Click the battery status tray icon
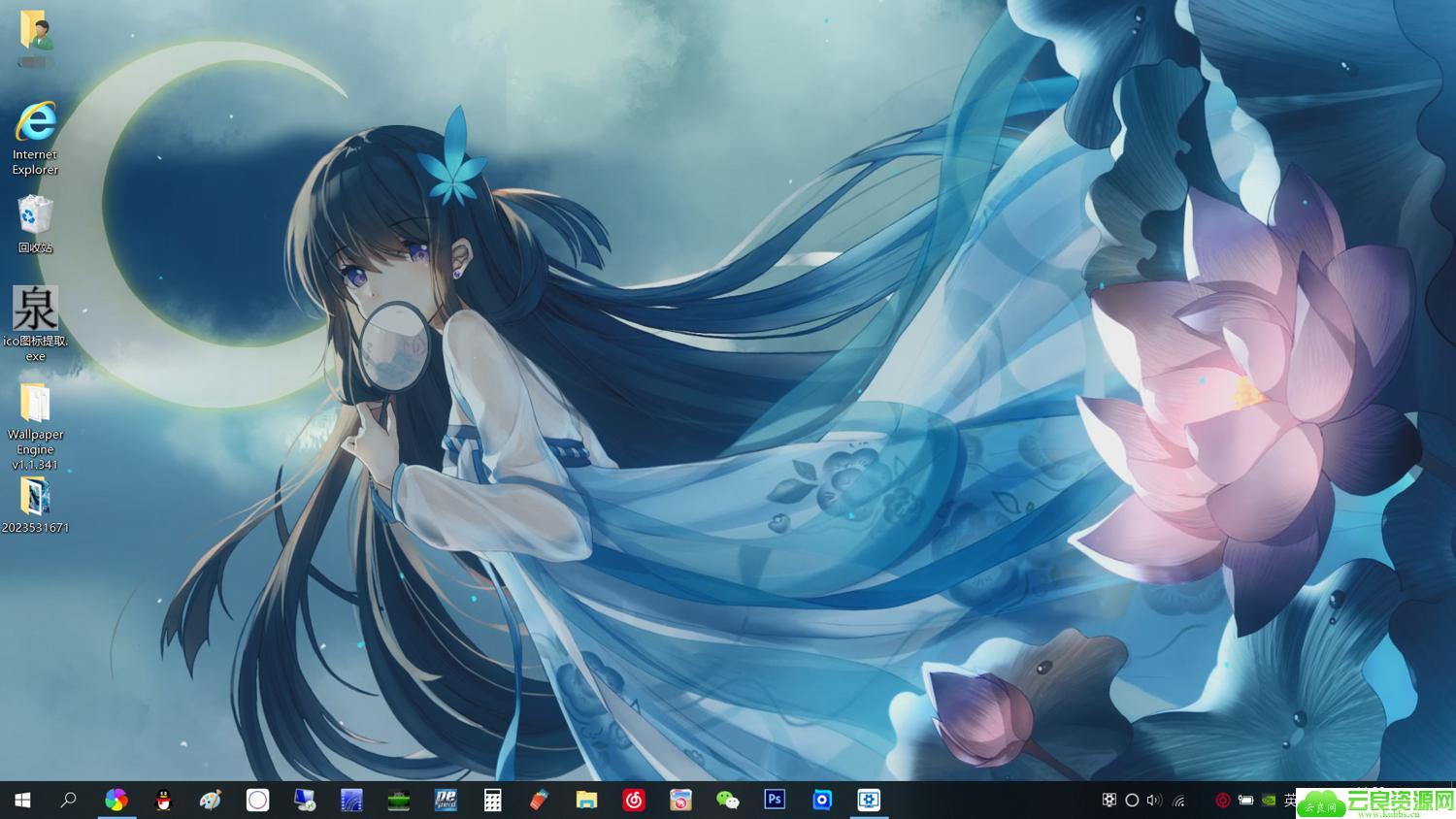The height and width of the screenshot is (819, 1456). pyautogui.click(x=1245, y=801)
